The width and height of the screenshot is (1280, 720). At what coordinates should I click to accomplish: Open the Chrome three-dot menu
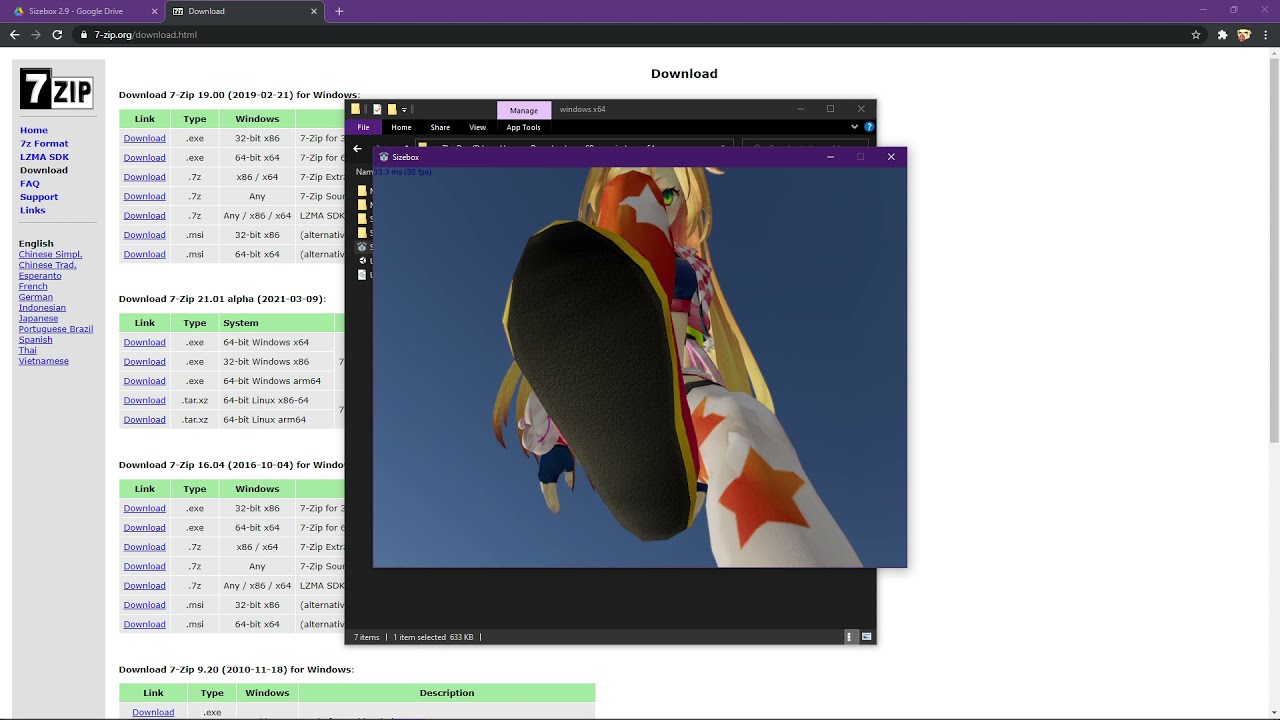pos(1266,34)
